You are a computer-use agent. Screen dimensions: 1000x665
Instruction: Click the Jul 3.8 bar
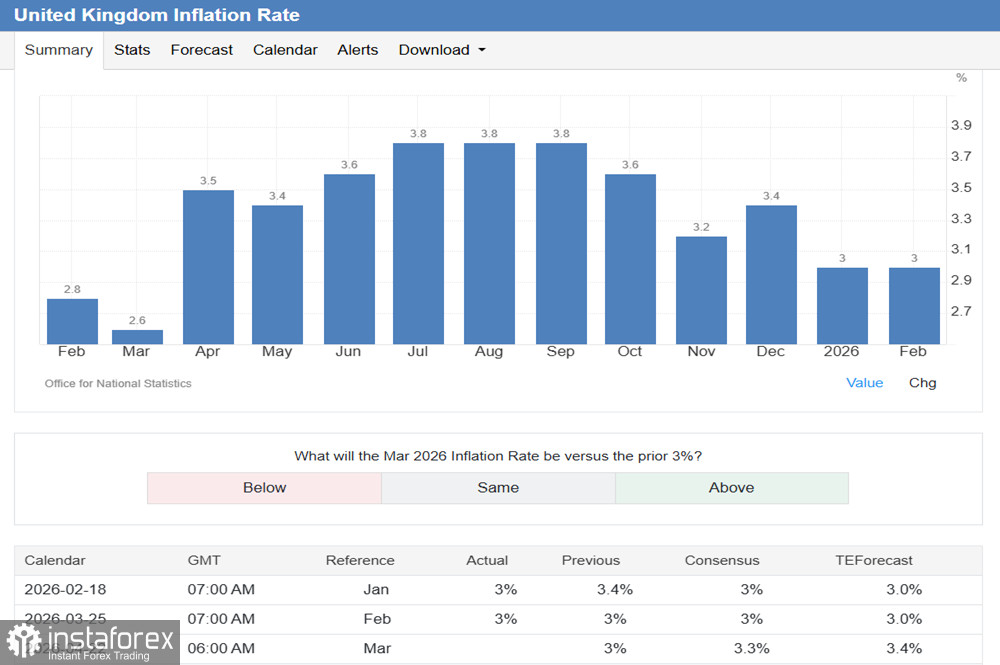coord(418,243)
